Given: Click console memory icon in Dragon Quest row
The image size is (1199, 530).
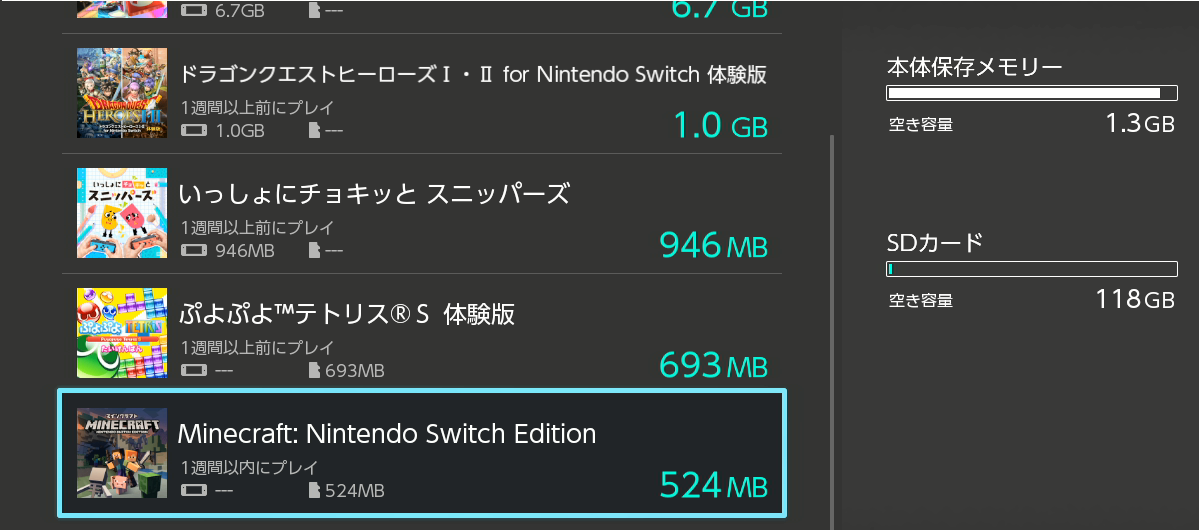Looking at the screenshot, I should pos(194,130).
